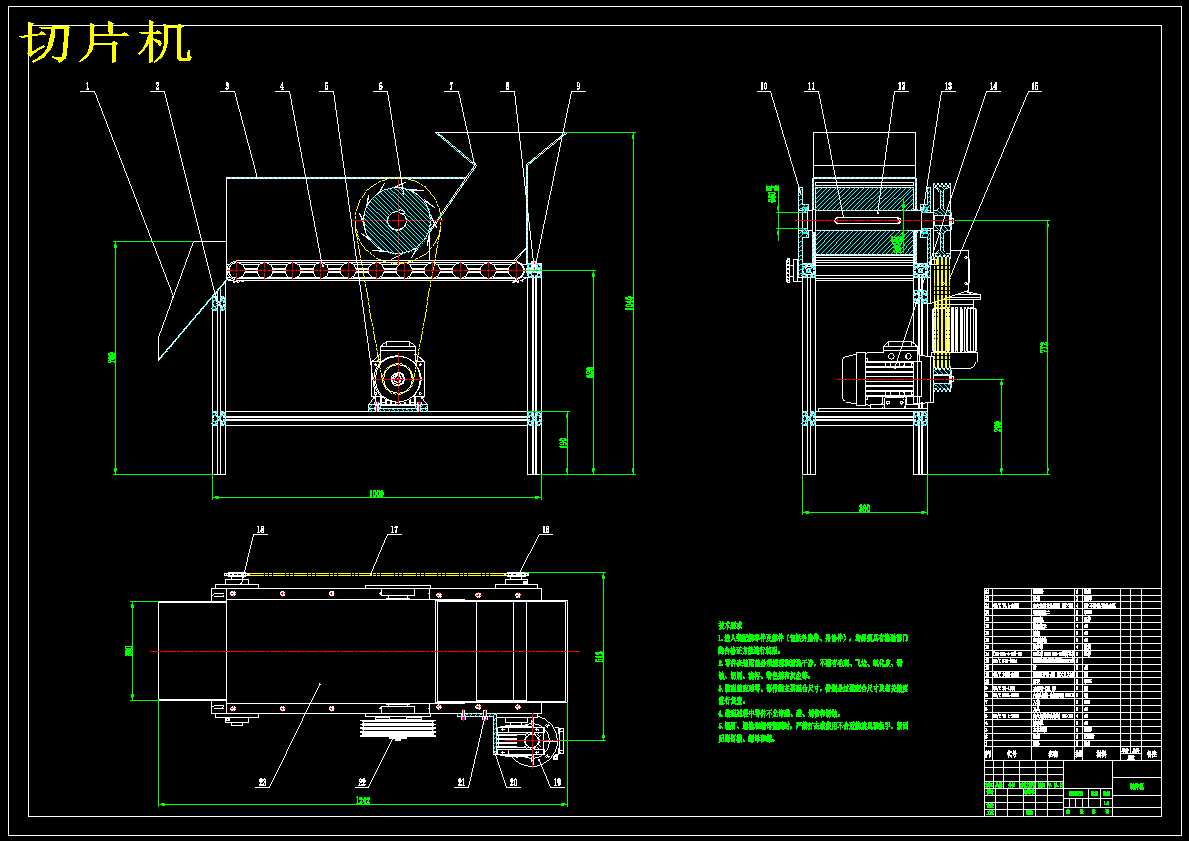Select the motor under the front-view conveyor
This screenshot has width=1189, height=841.
coord(397,375)
